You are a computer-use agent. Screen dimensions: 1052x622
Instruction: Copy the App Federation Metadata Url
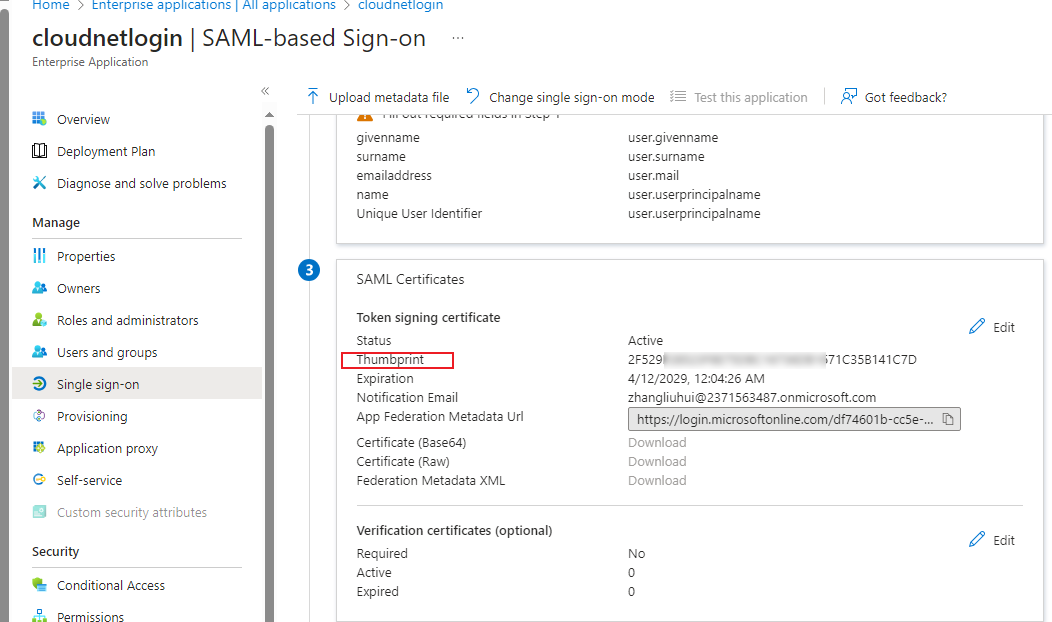pyautogui.click(x=948, y=419)
